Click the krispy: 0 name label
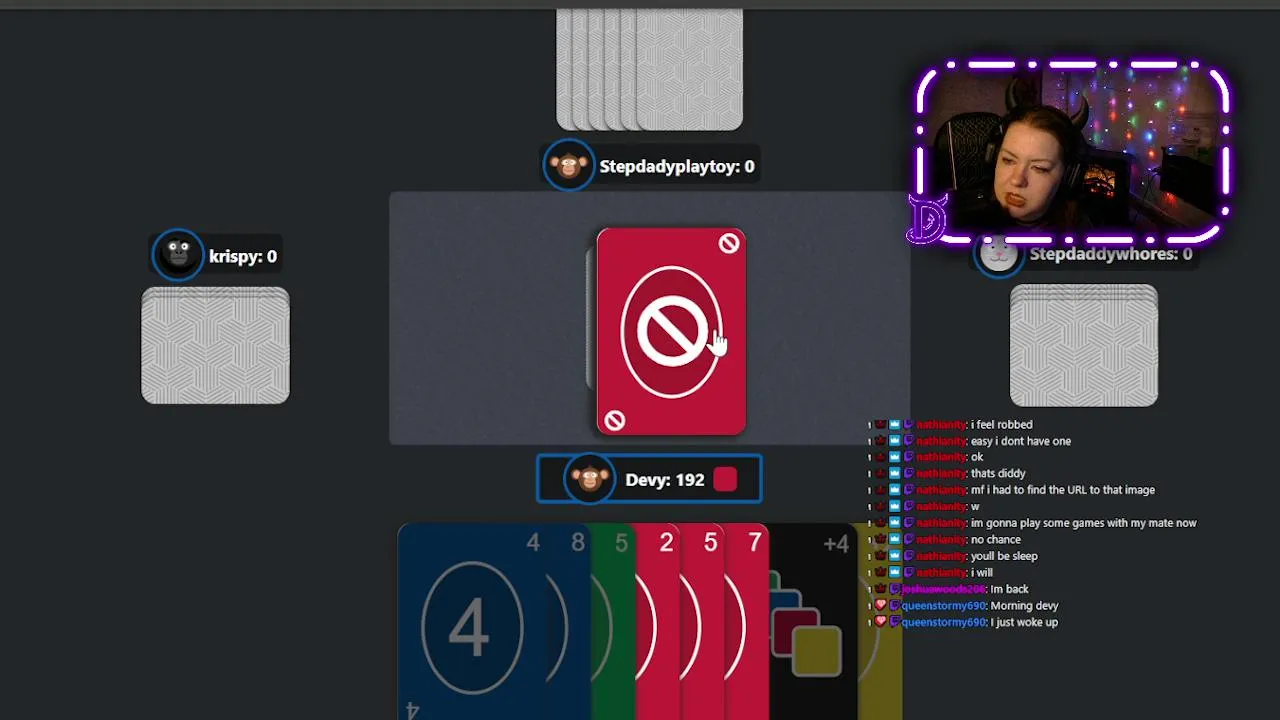 pos(243,256)
